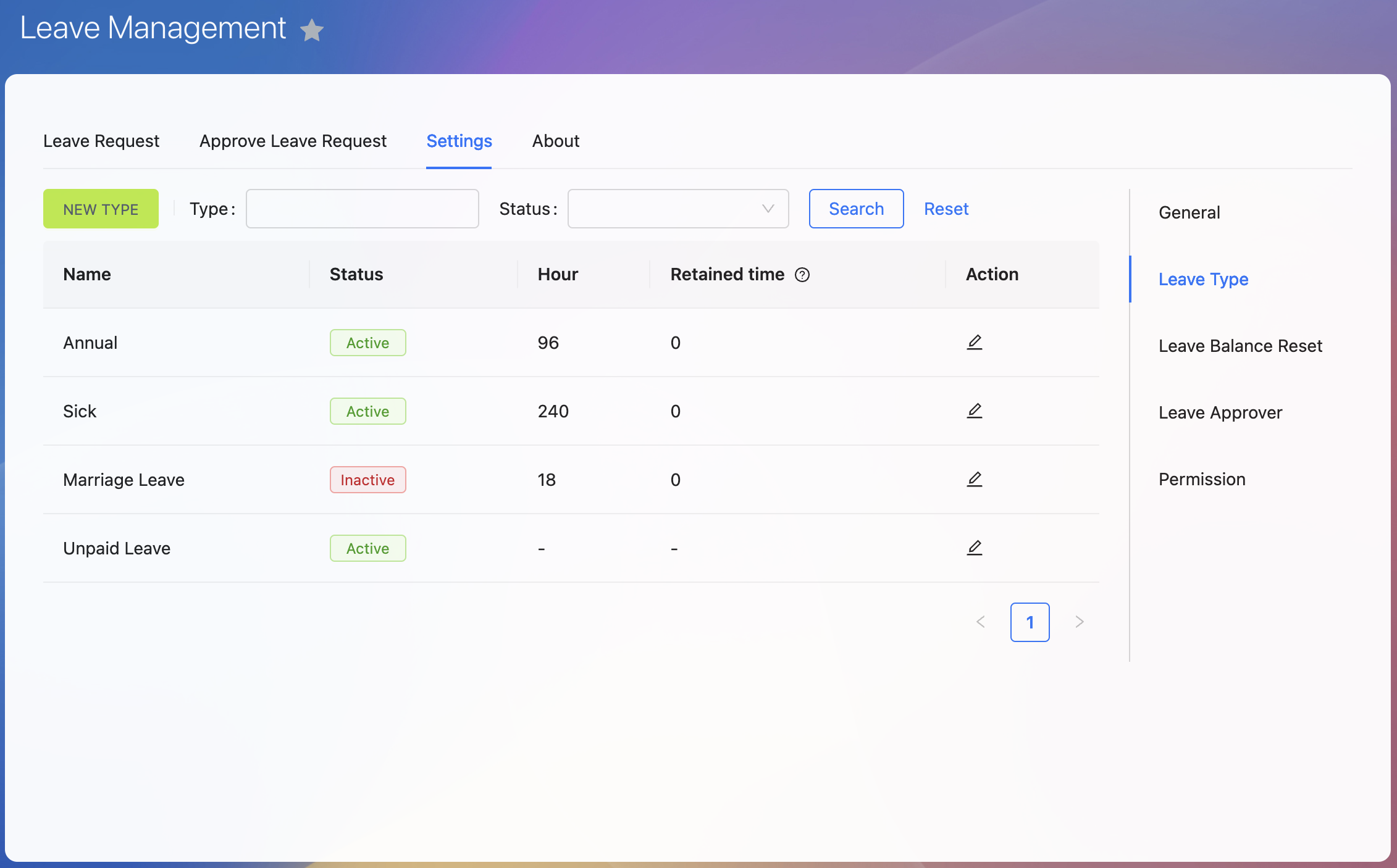
Task: Open Leave Balance Reset settings
Action: (1240, 346)
